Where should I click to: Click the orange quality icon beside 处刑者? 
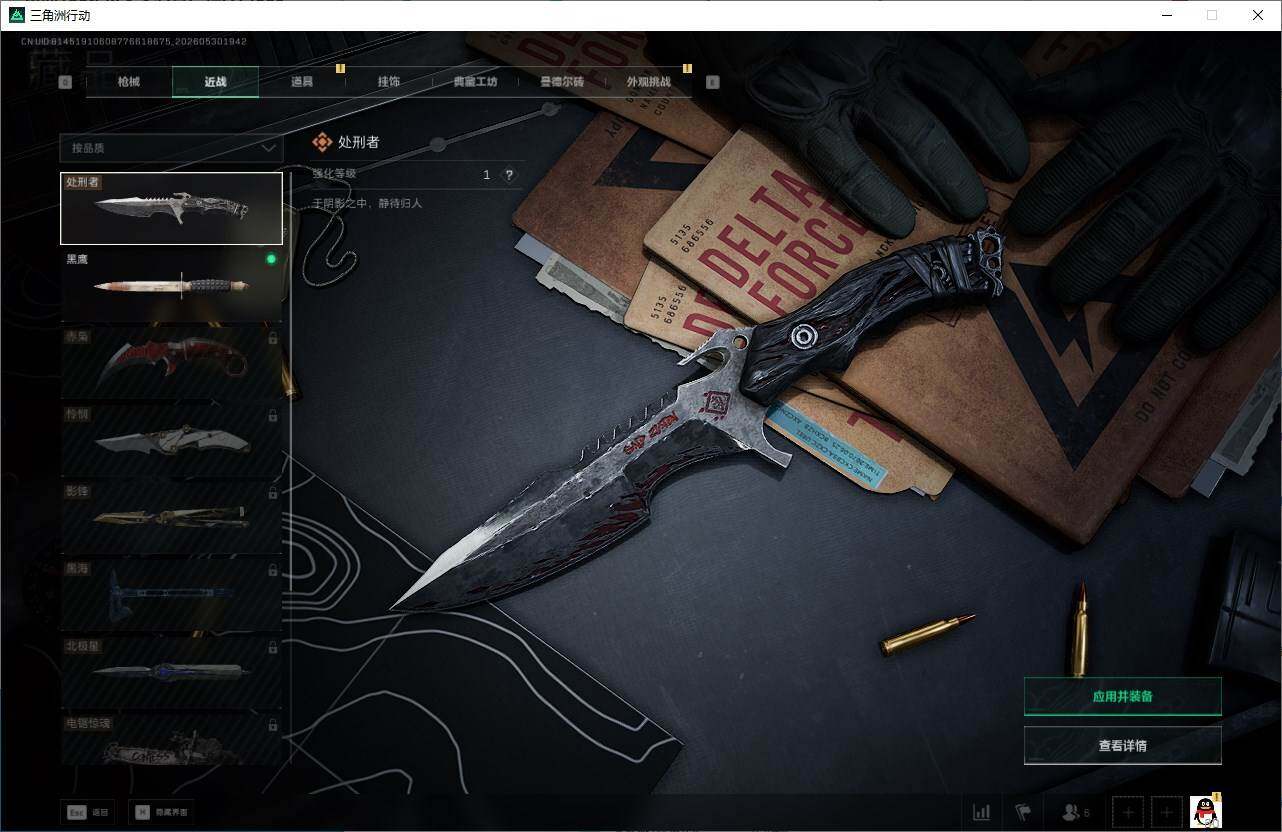click(322, 143)
